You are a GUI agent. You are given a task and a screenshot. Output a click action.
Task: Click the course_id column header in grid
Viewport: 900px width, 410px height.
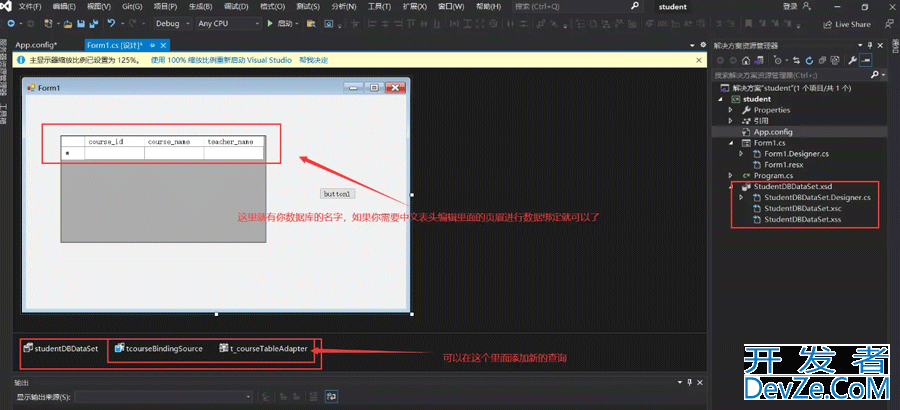(114, 141)
